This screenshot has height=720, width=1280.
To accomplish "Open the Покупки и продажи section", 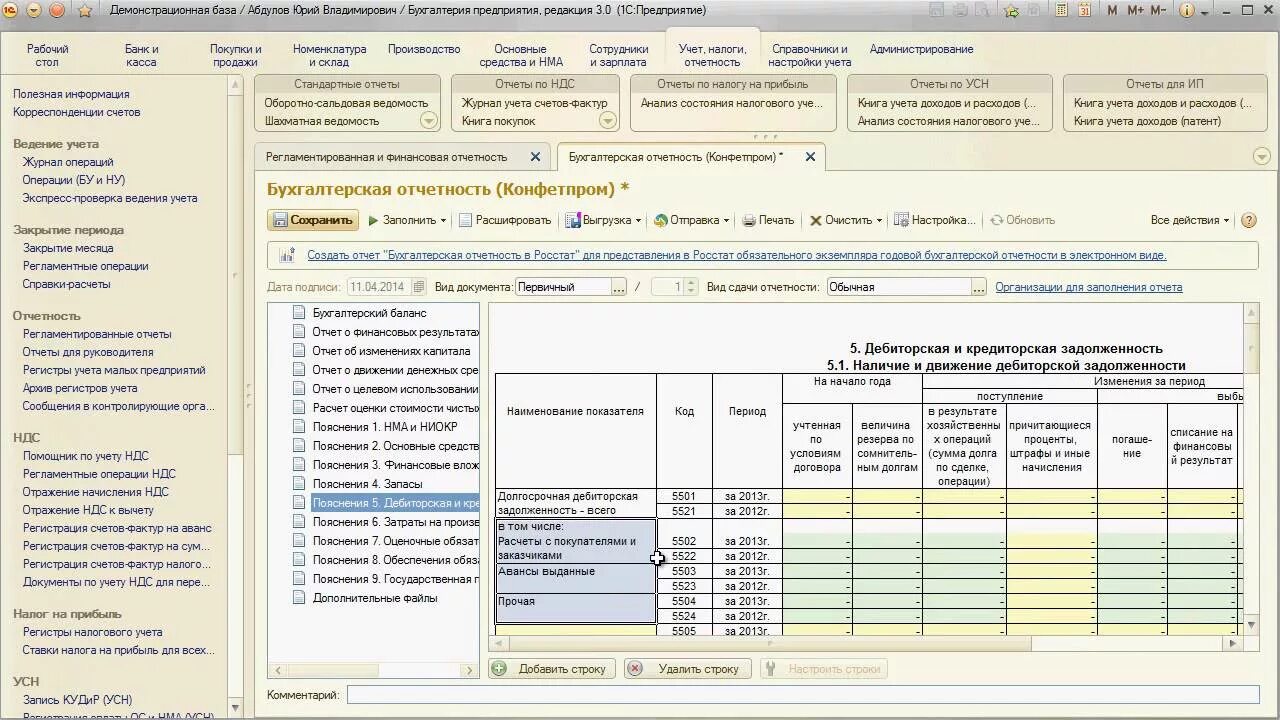I will [x=236, y=55].
